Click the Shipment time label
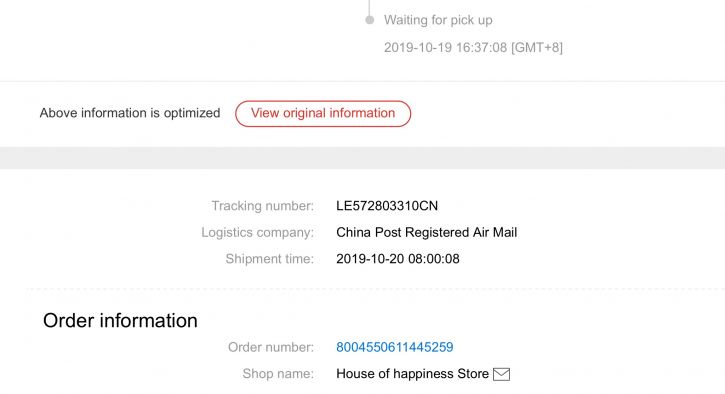 pos(270,259)
